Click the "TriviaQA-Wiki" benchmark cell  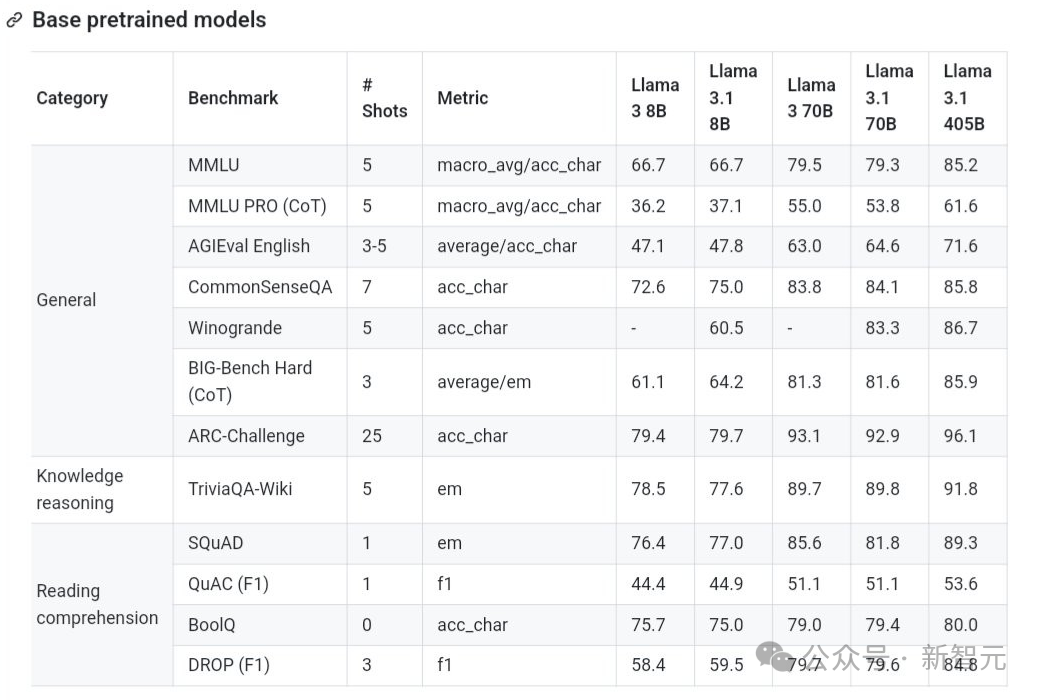pyautogui.click(x=240, y=489)
